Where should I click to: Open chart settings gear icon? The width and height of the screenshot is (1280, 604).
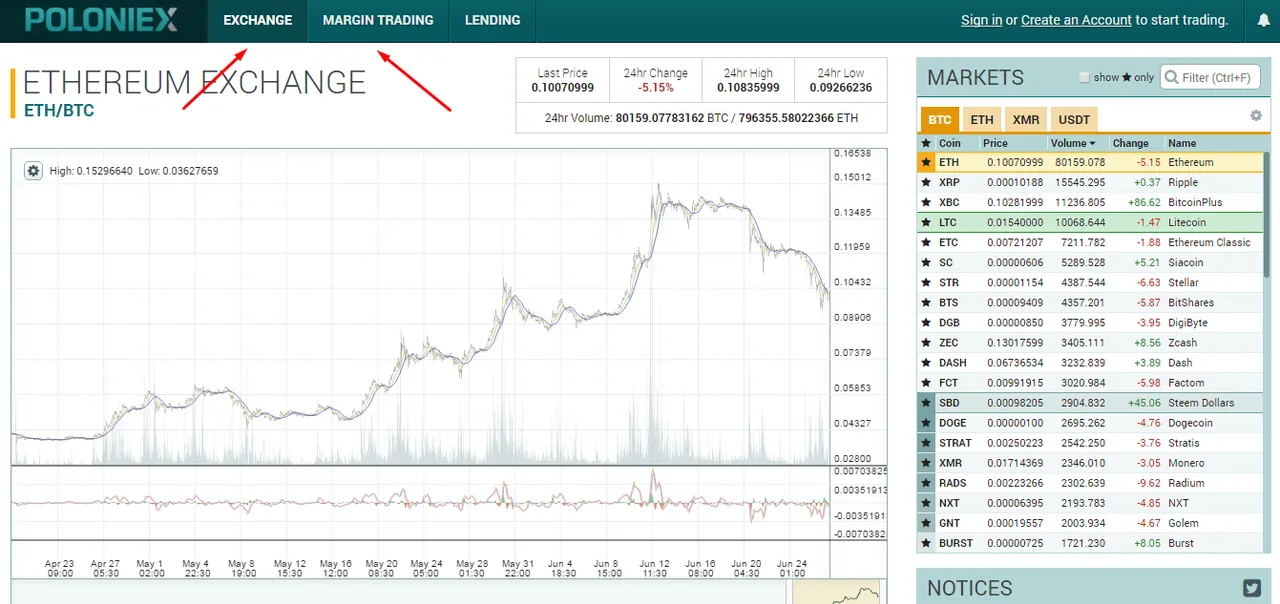click(x=33, y=171)
